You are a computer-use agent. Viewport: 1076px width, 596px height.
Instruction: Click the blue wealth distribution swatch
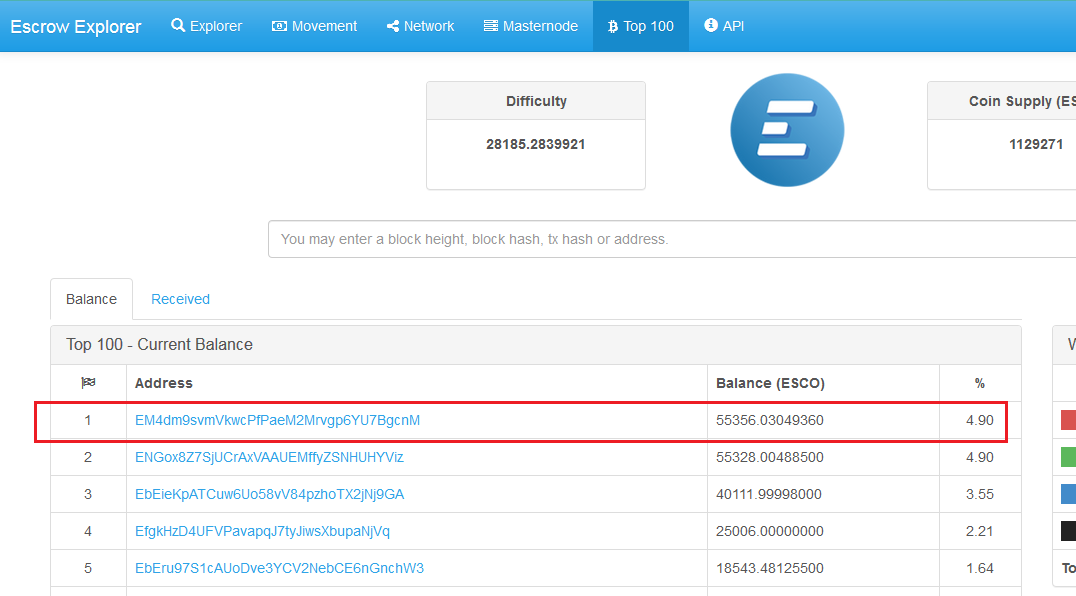[x=1068, y=494]
